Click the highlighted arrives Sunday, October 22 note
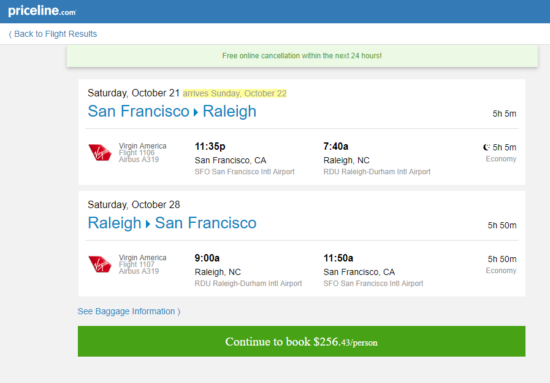 click(235, 93)
